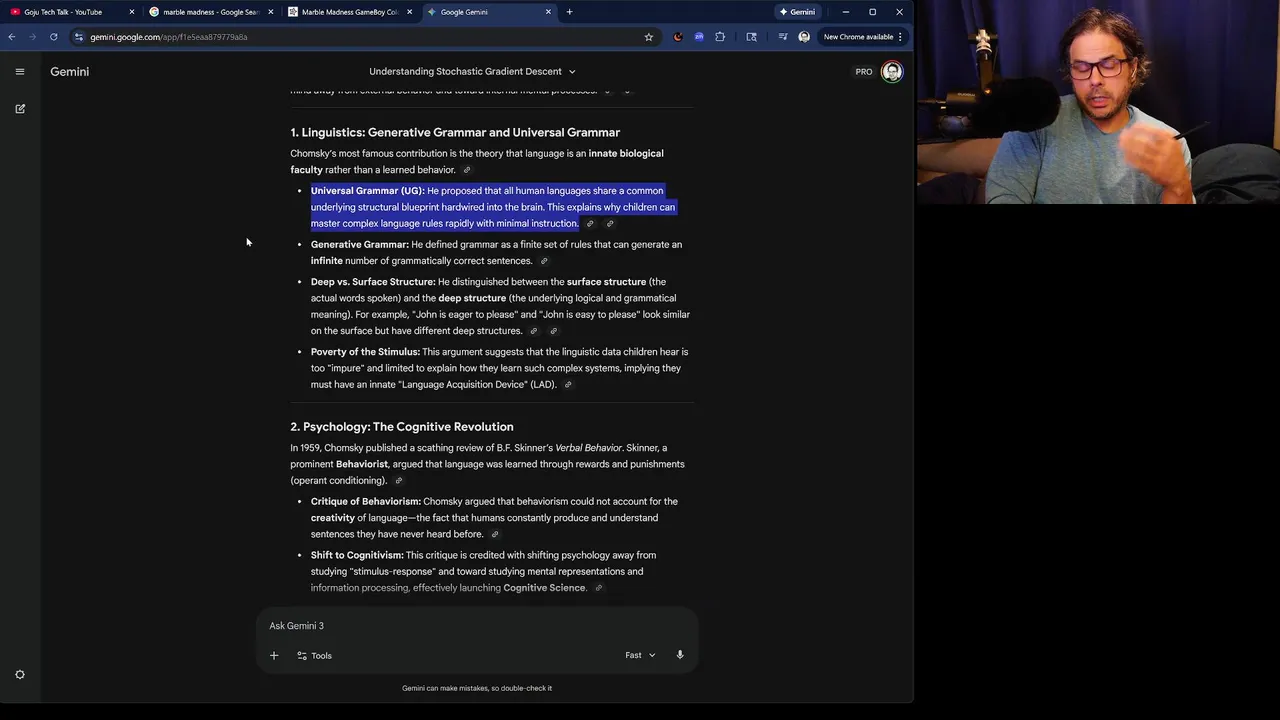This screenshot has height=720, width=1280.
Task: Click the image search toolbar icon
Action: 752,37
